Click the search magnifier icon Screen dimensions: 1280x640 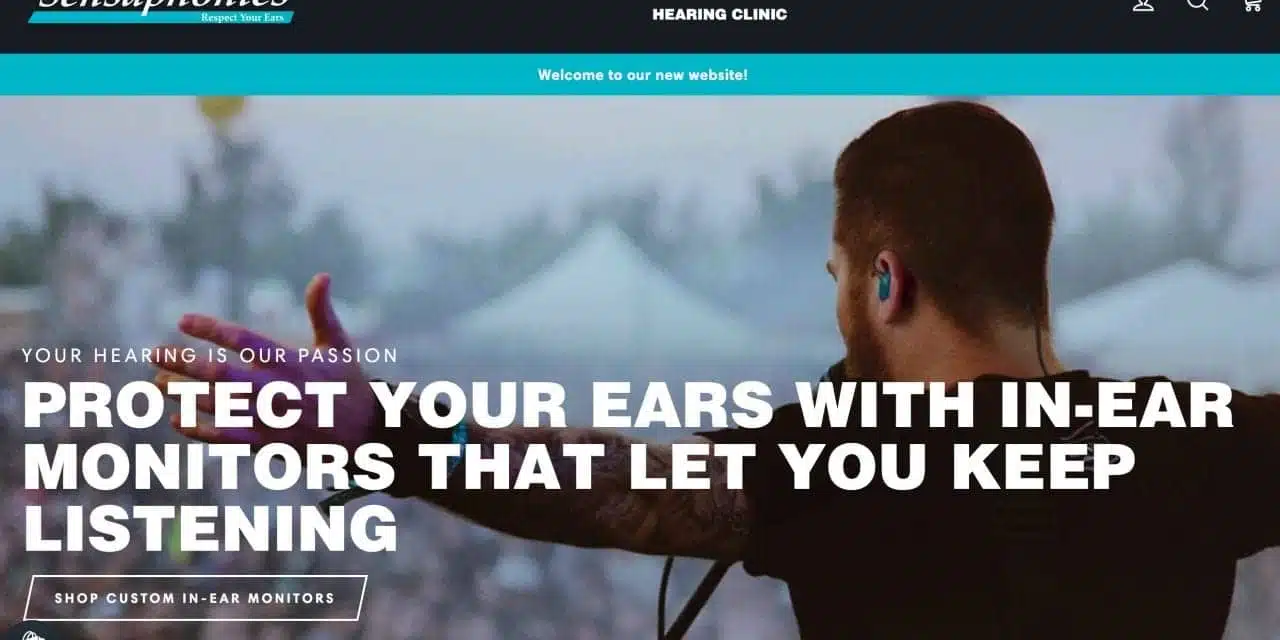pyautogui.click(x=1197, y=4)
